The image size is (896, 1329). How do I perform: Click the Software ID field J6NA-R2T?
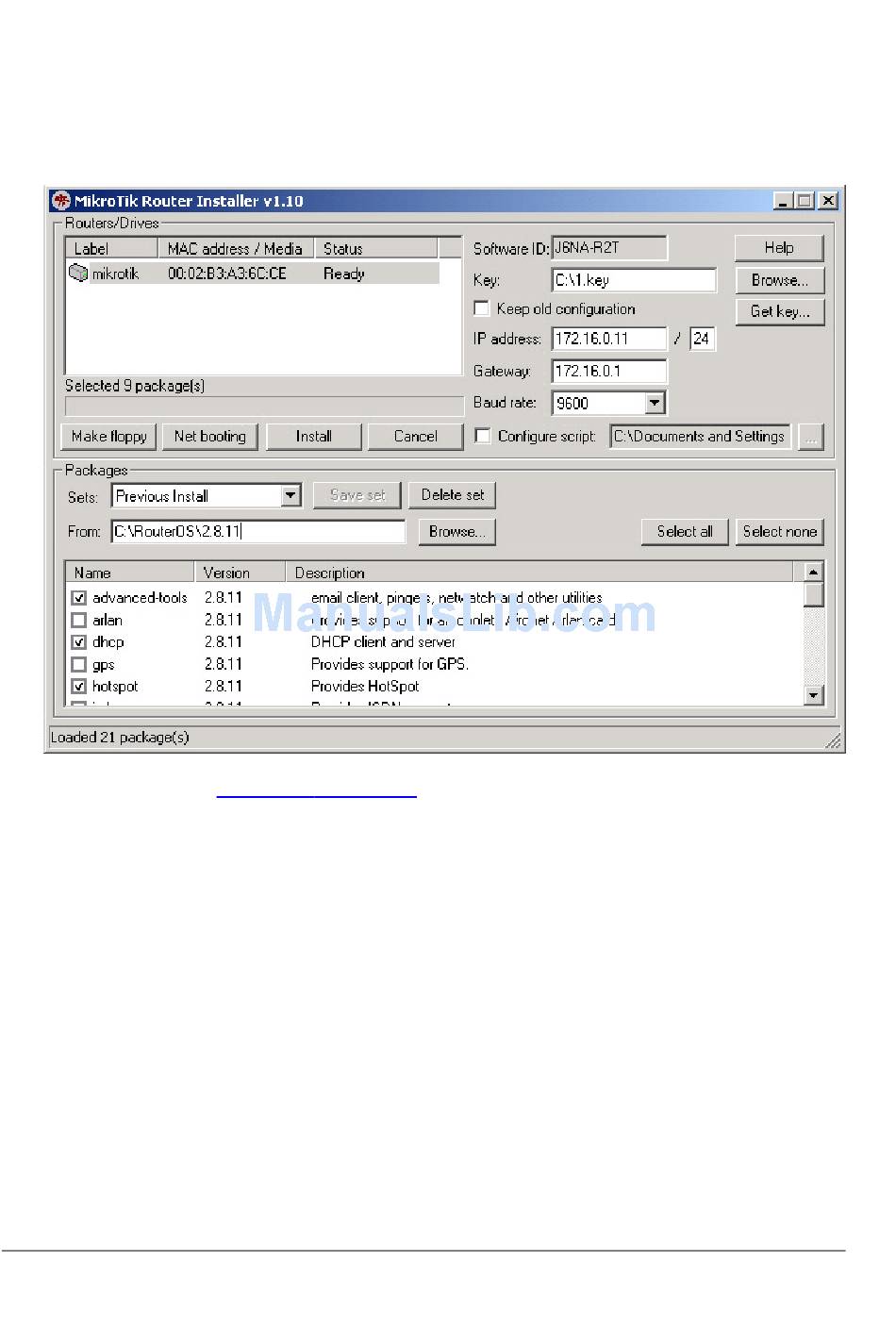pyautogui.click(x=609, y=248)
